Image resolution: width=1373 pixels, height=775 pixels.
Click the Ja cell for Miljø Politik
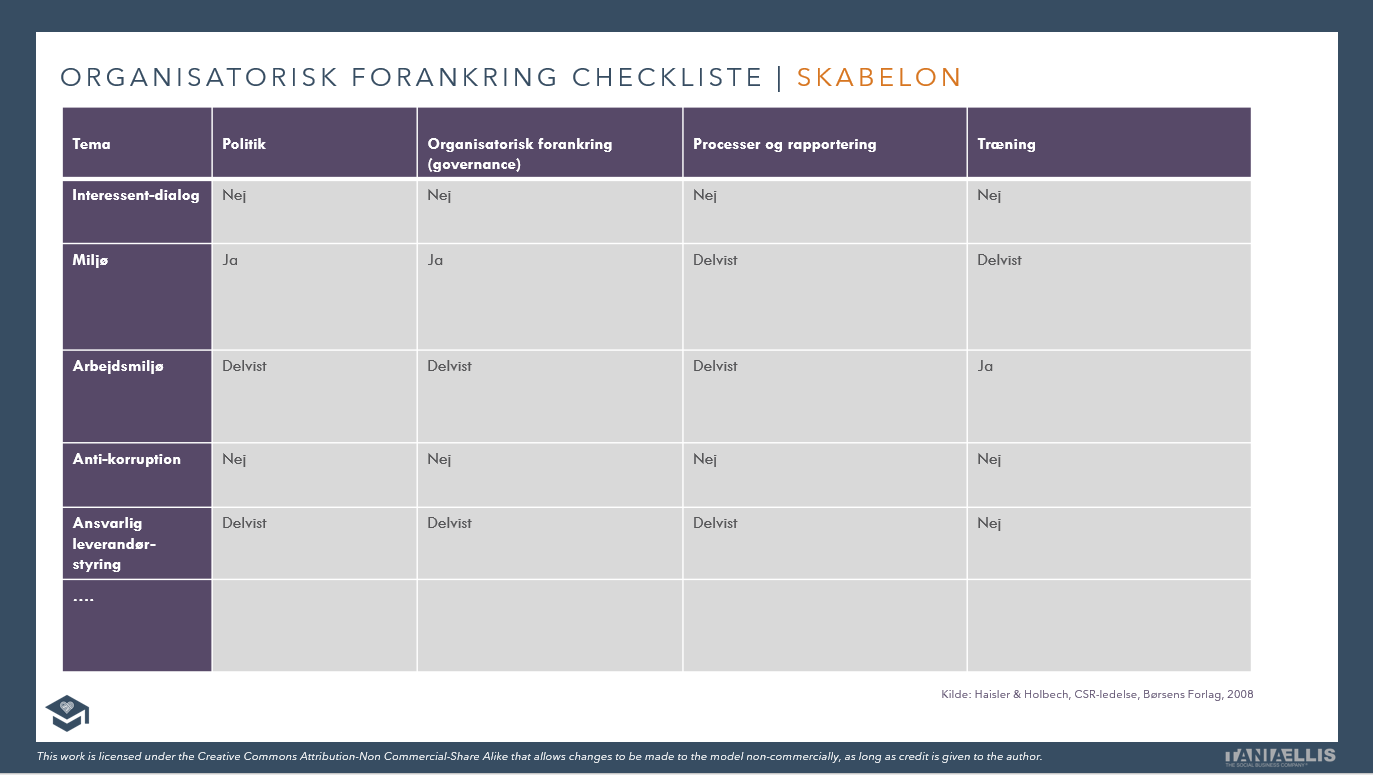click(230, 260)
